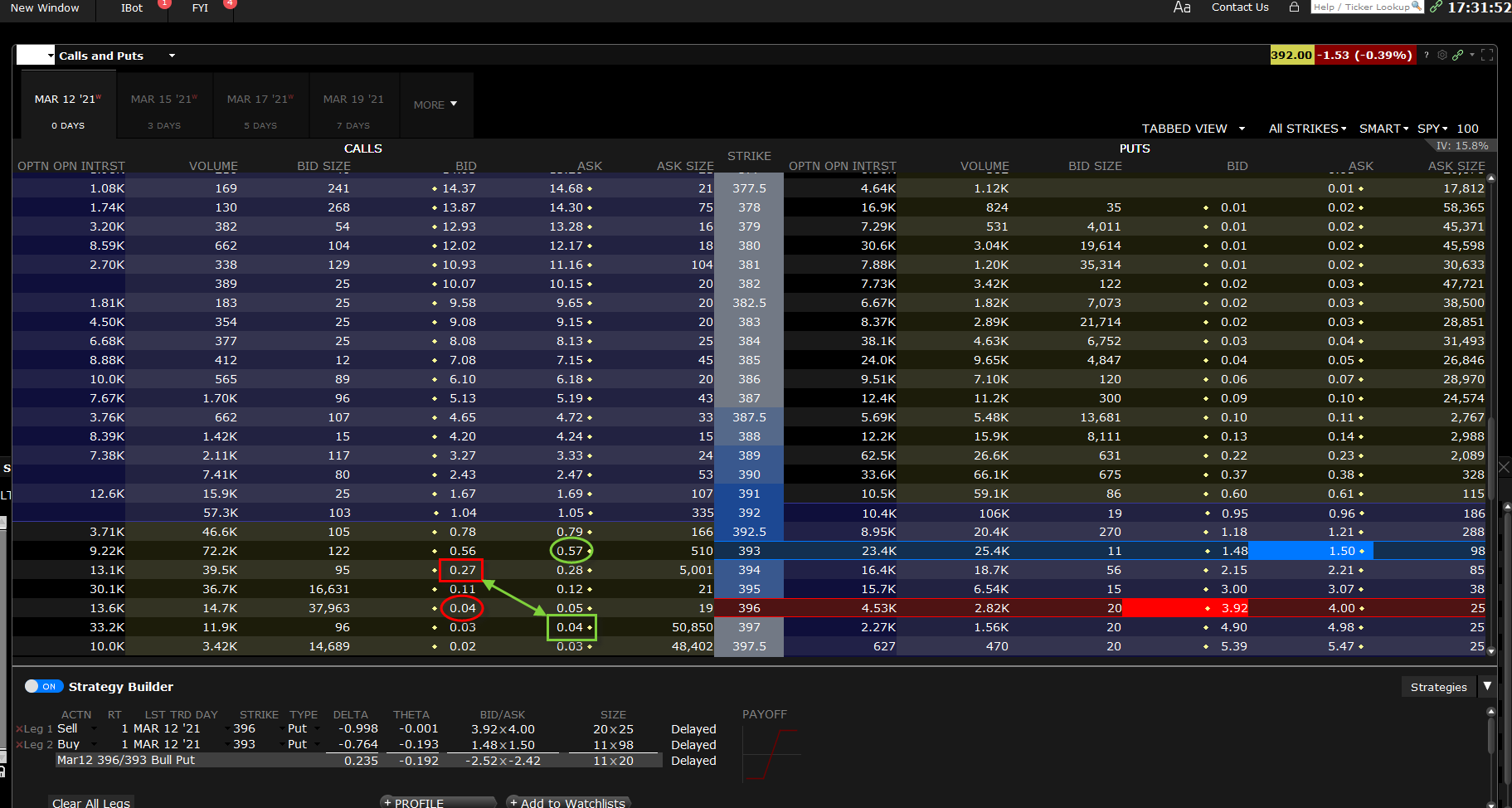Close the side panel with X icon
The width and height of the screenshot is (1512, 808).
[x=1504, y=467]
